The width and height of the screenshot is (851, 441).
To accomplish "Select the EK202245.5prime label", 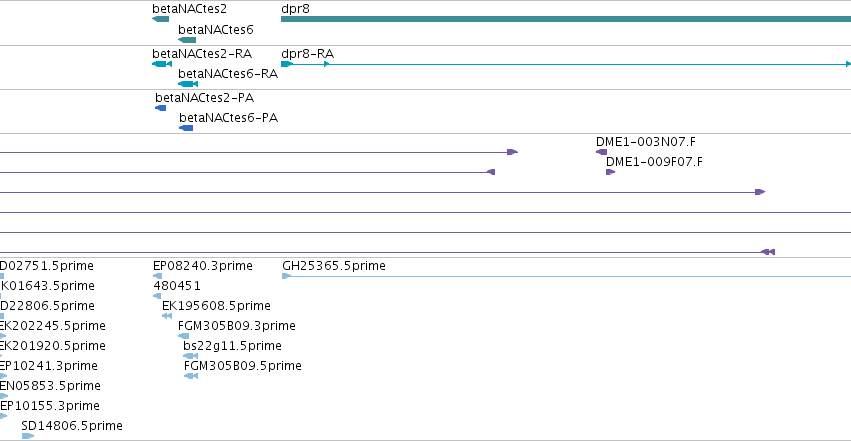I will pos(53,326).
